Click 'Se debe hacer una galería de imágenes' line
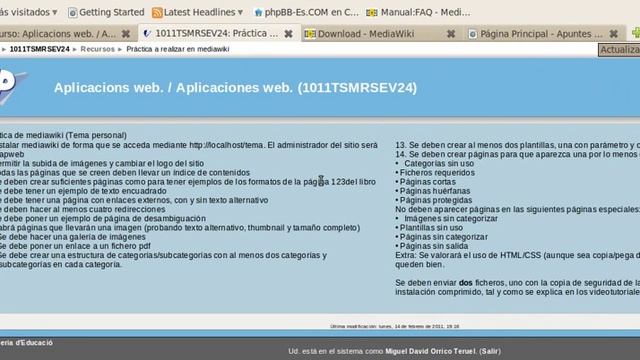This screenshot has width=640, height=360. click(x=73, y=237)
